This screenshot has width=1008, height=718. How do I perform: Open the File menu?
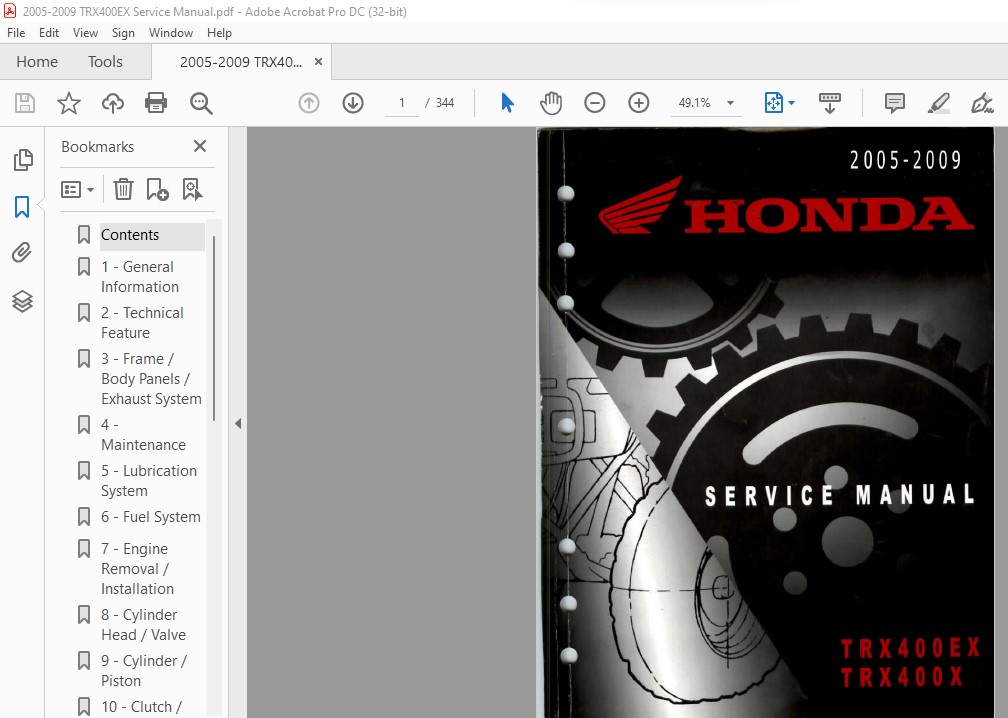[16, 33]
